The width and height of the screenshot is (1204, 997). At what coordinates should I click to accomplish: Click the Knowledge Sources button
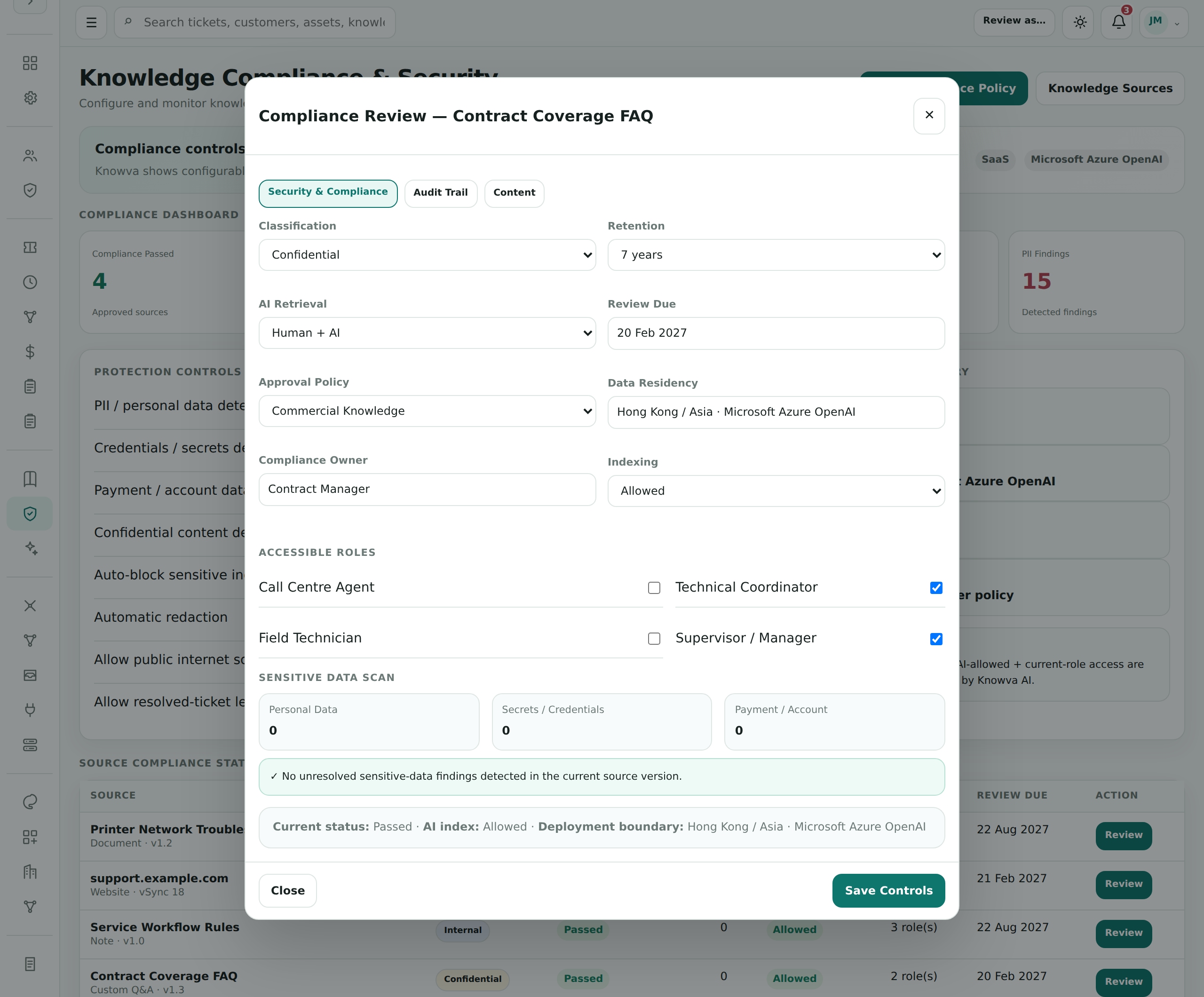coord(1110,88)
